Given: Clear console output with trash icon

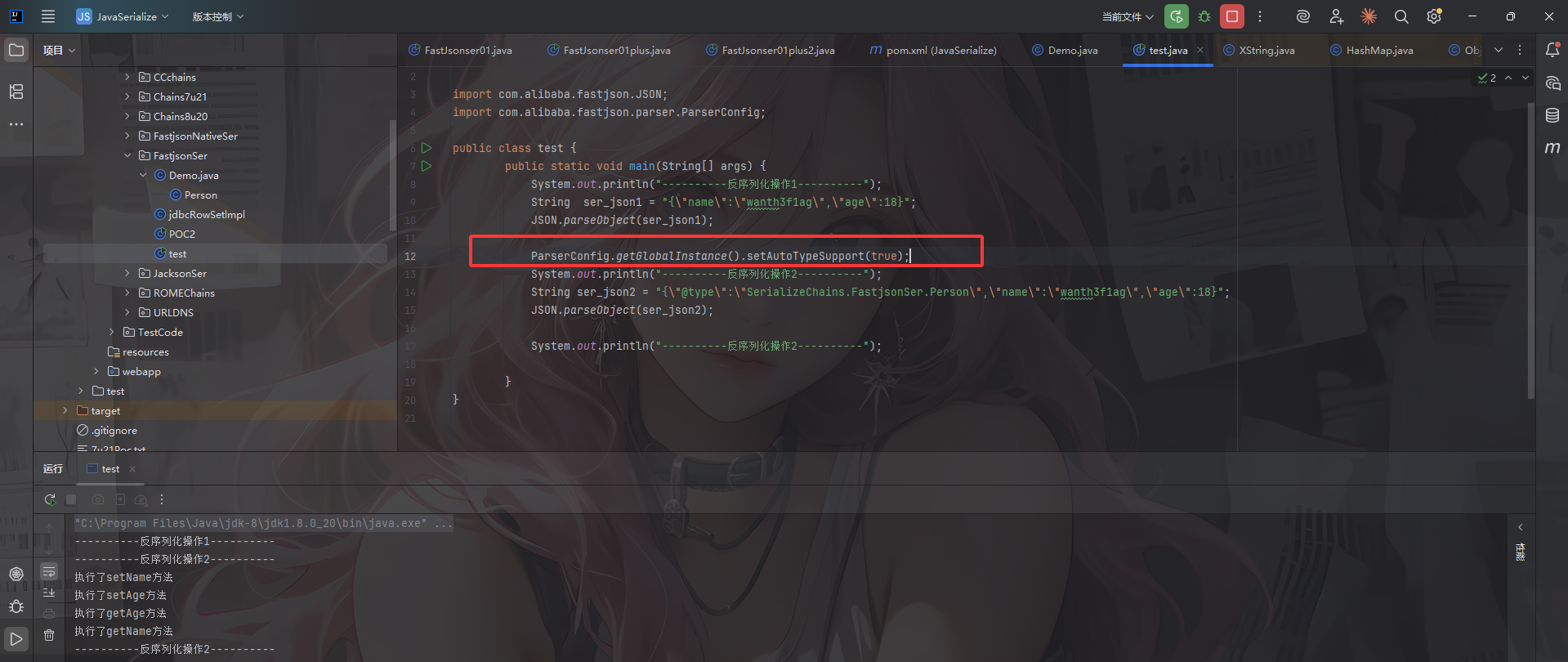Looking at the screenshot, I should [49, 635].
